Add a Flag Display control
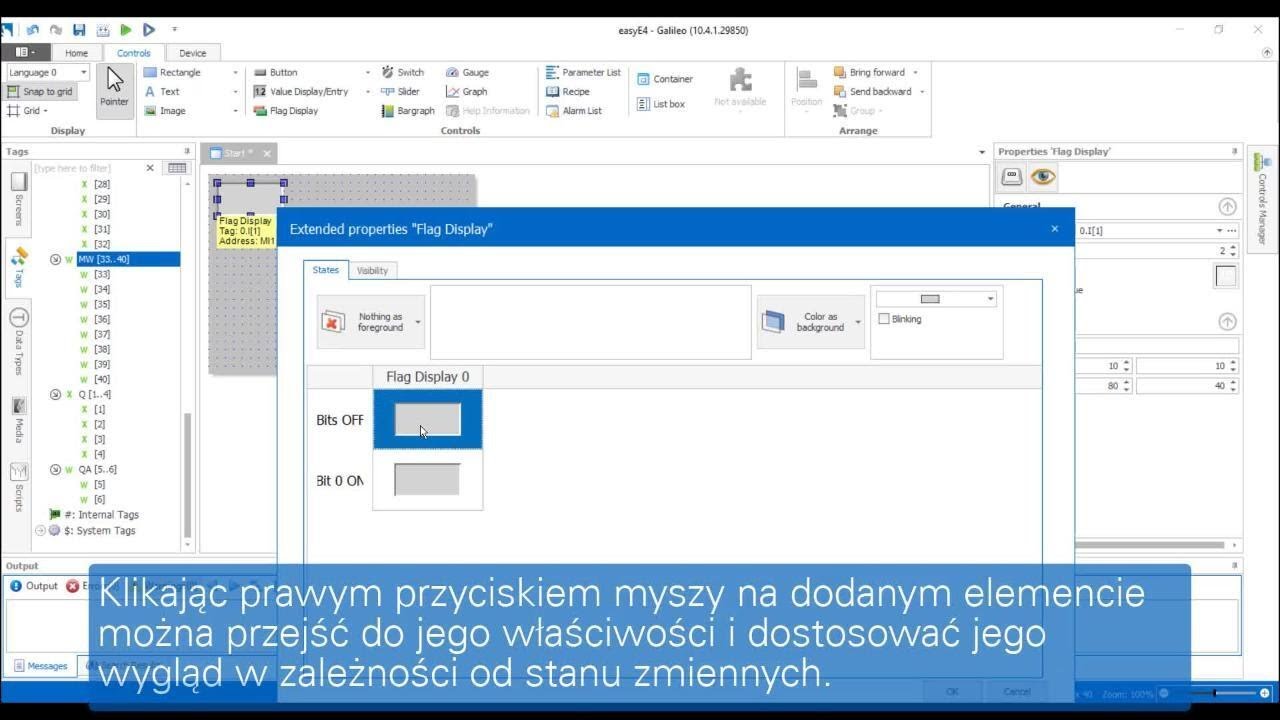 point(285,111)
